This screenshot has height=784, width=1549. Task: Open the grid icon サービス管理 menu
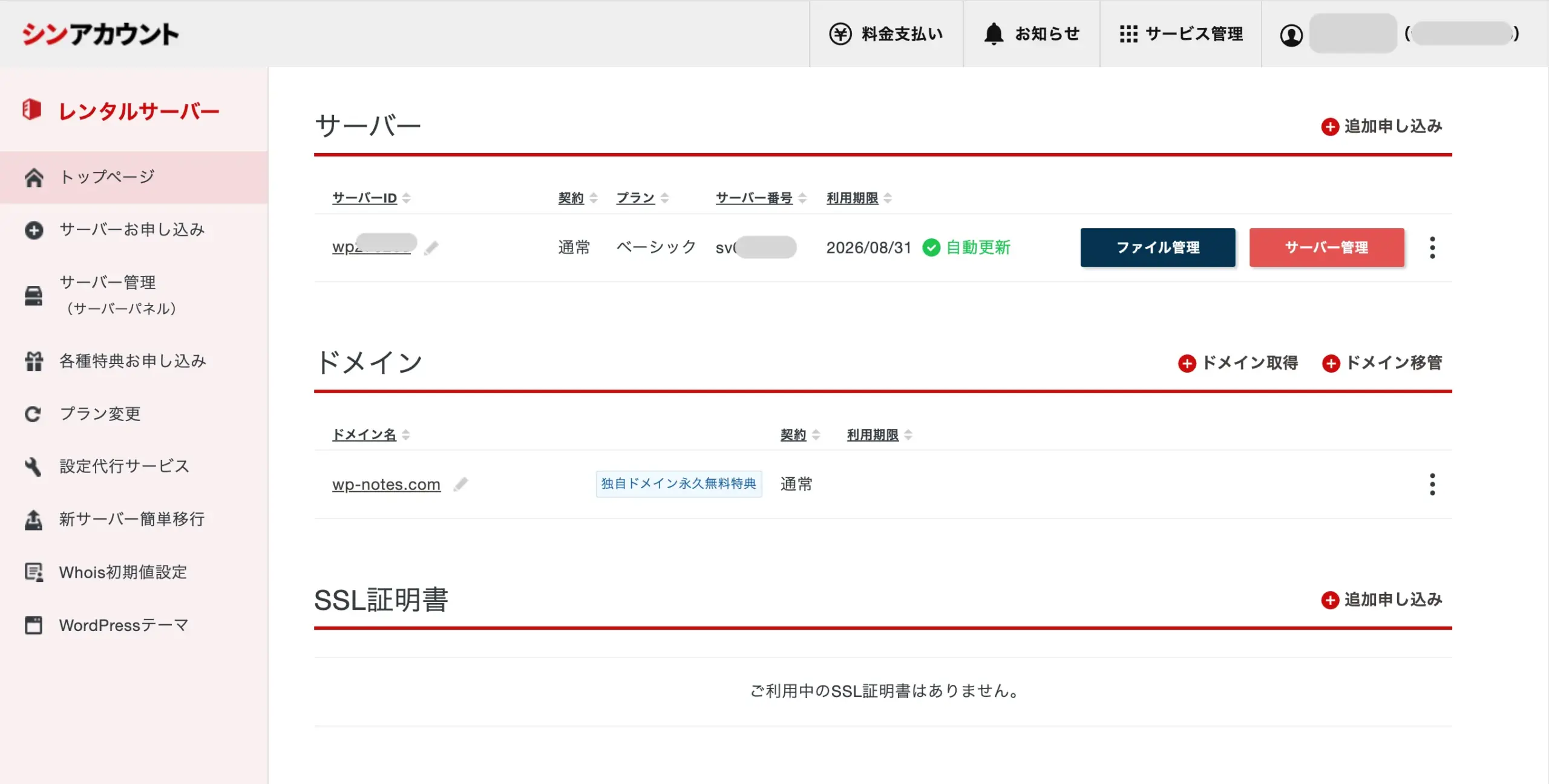click(x=1128, y=34)
